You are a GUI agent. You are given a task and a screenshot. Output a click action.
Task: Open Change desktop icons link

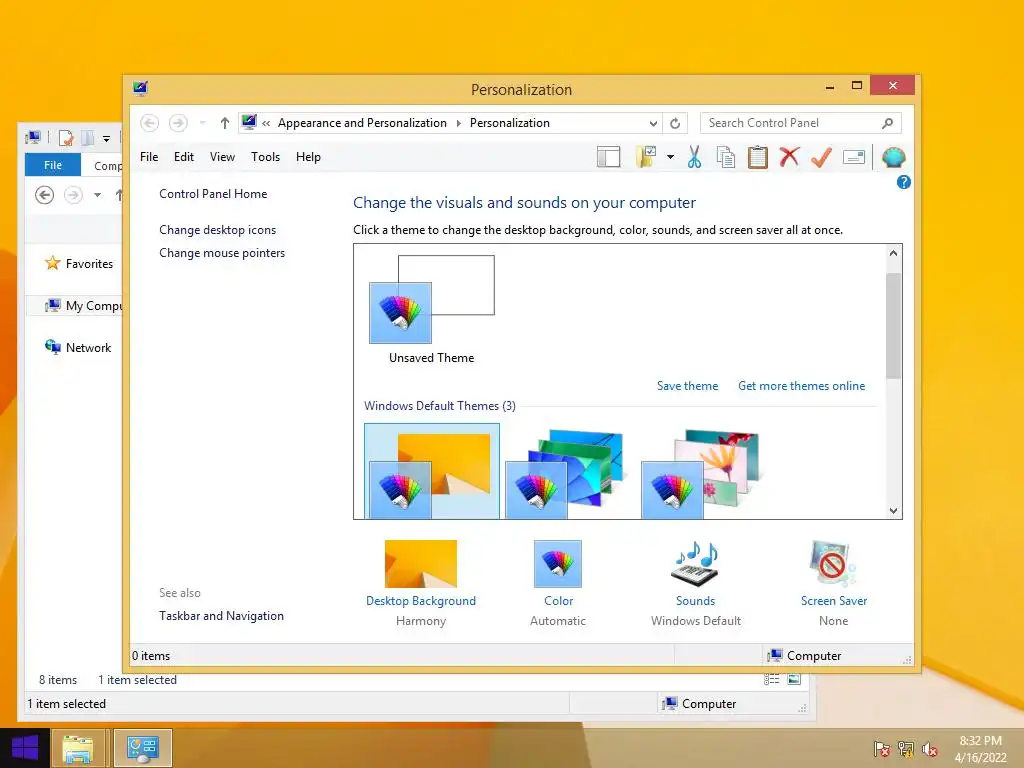(217, 230)
